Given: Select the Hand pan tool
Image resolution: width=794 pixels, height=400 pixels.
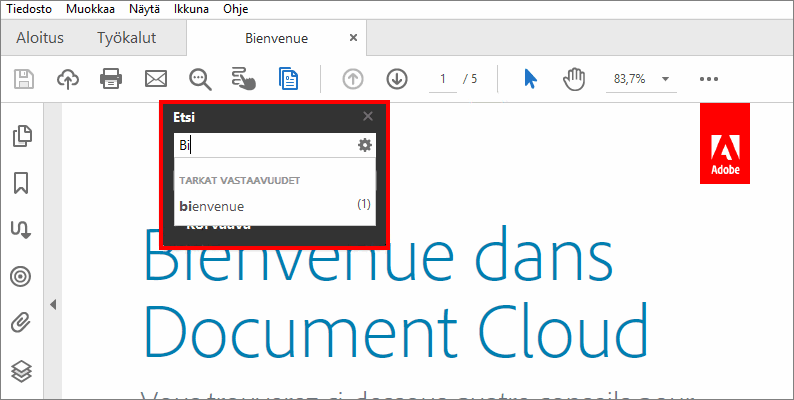Looking at the screenshot, I should (x=573, y=79).
